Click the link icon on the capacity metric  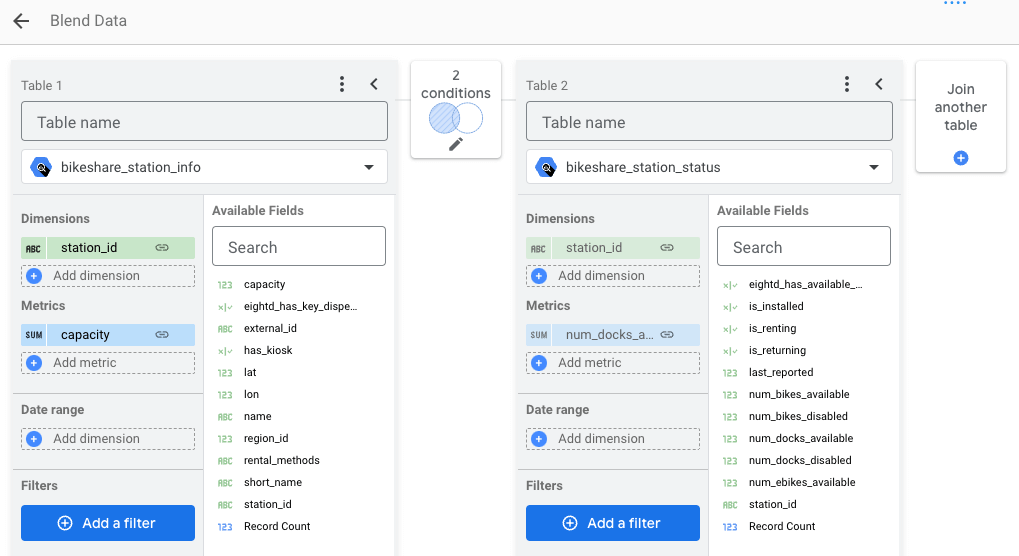tap(162, 335)
